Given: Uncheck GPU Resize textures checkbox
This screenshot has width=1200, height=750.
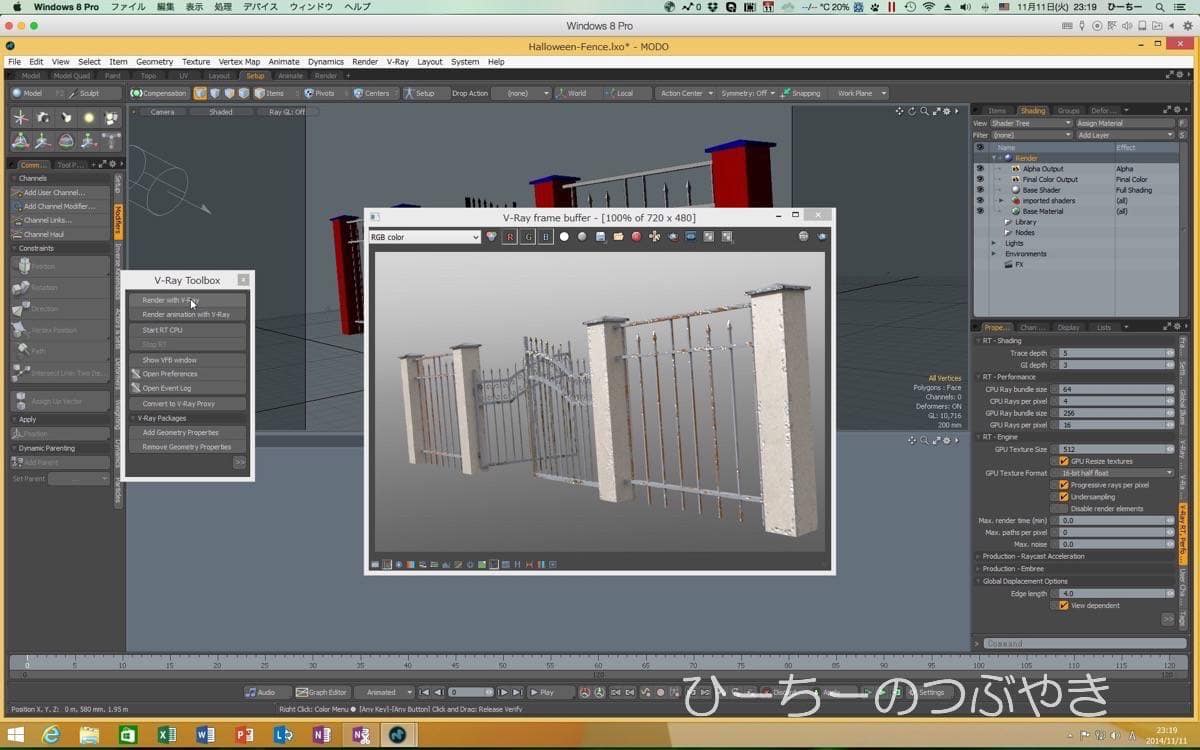Looking at the screenshot, I should (x=1064, y=461).
